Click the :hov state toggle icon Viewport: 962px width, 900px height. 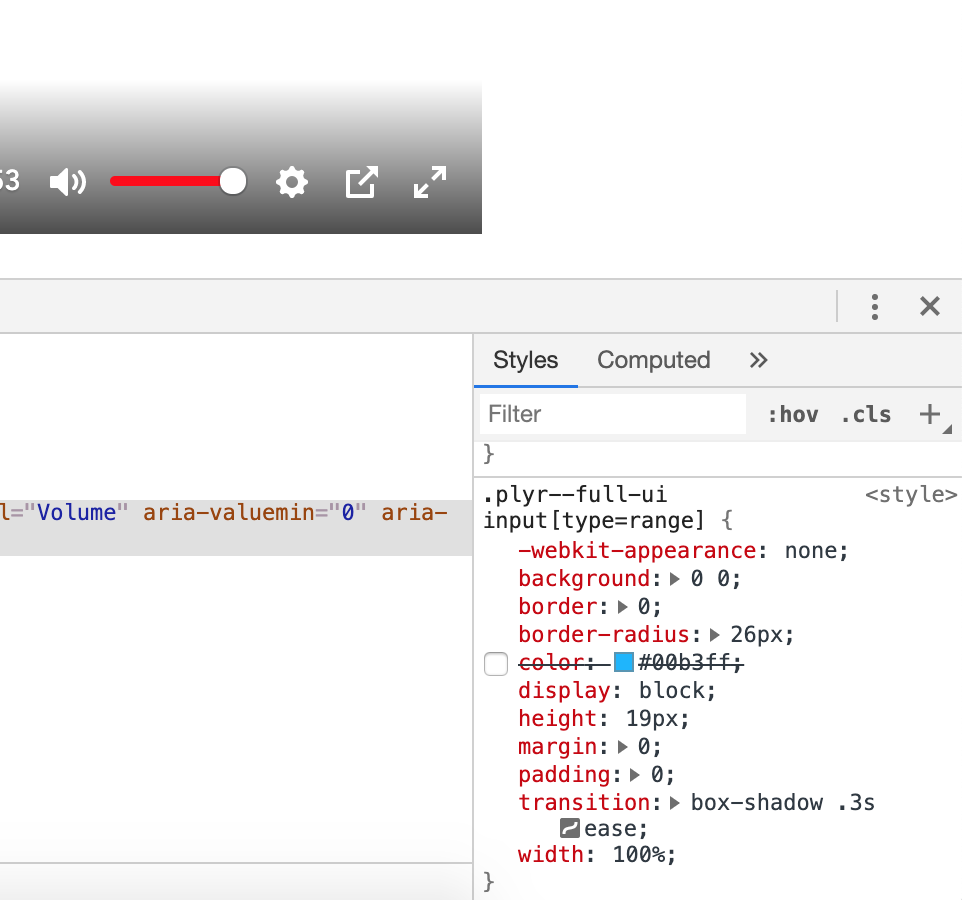point(792,413)
